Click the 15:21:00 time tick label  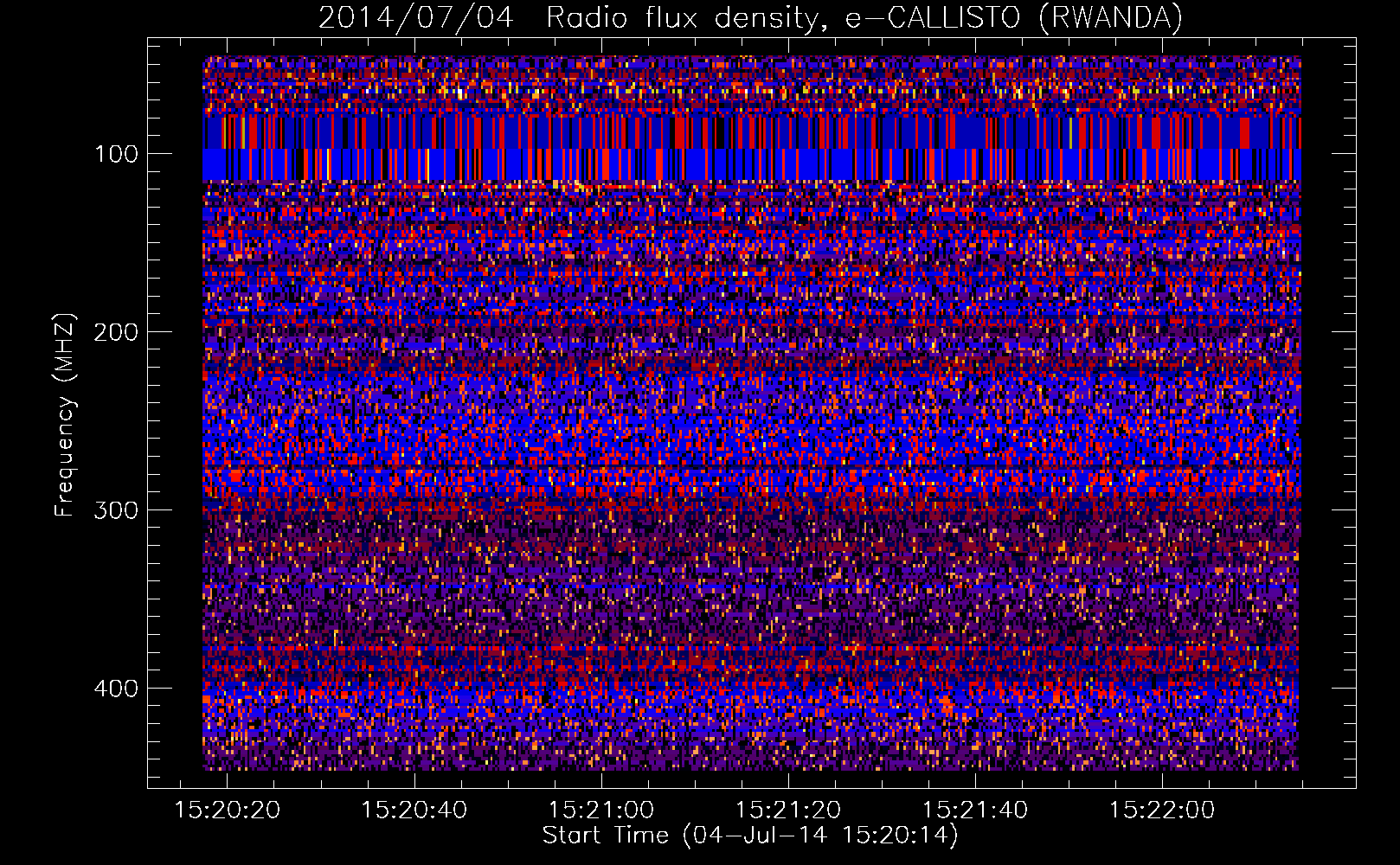click(601, 811)
